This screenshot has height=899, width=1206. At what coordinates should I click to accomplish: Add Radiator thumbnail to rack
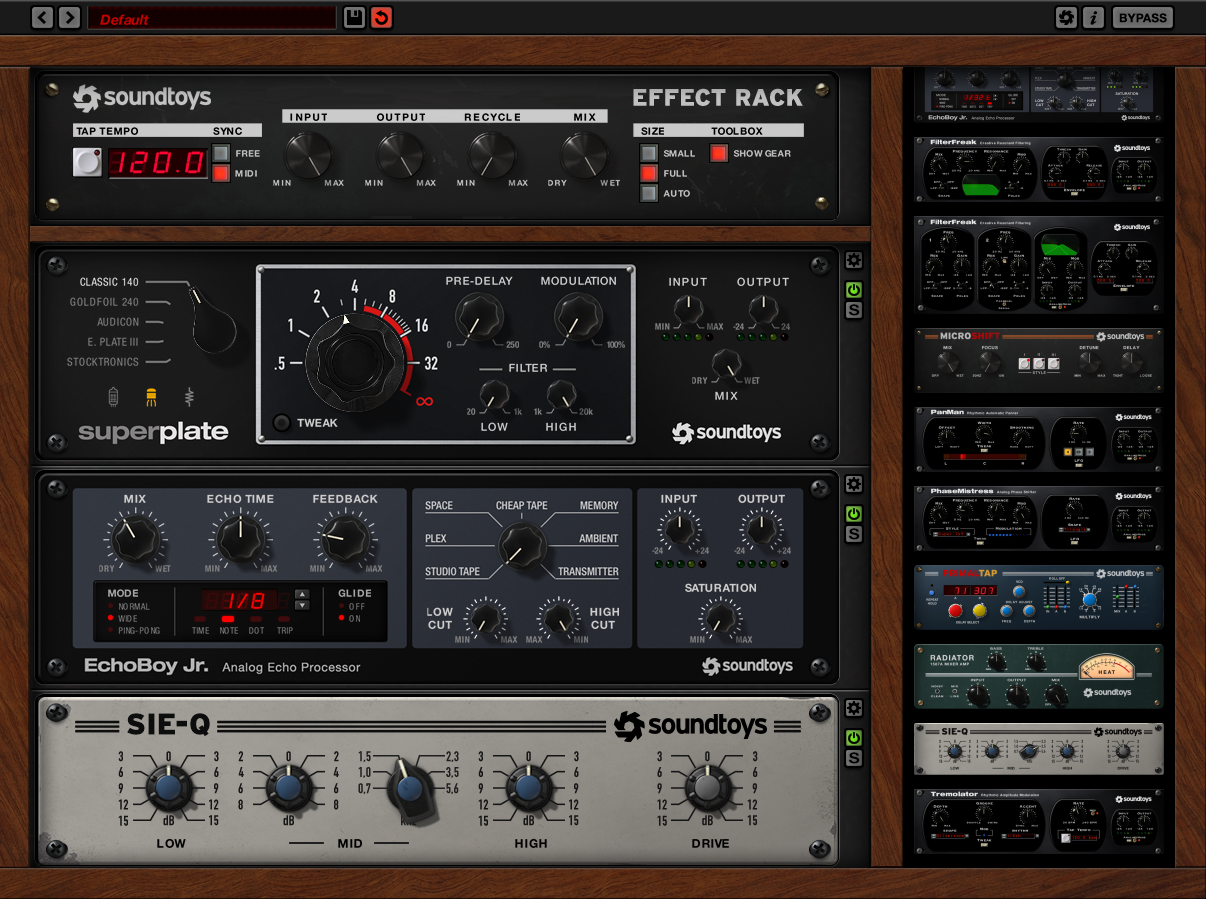(x=1039, y=677)
